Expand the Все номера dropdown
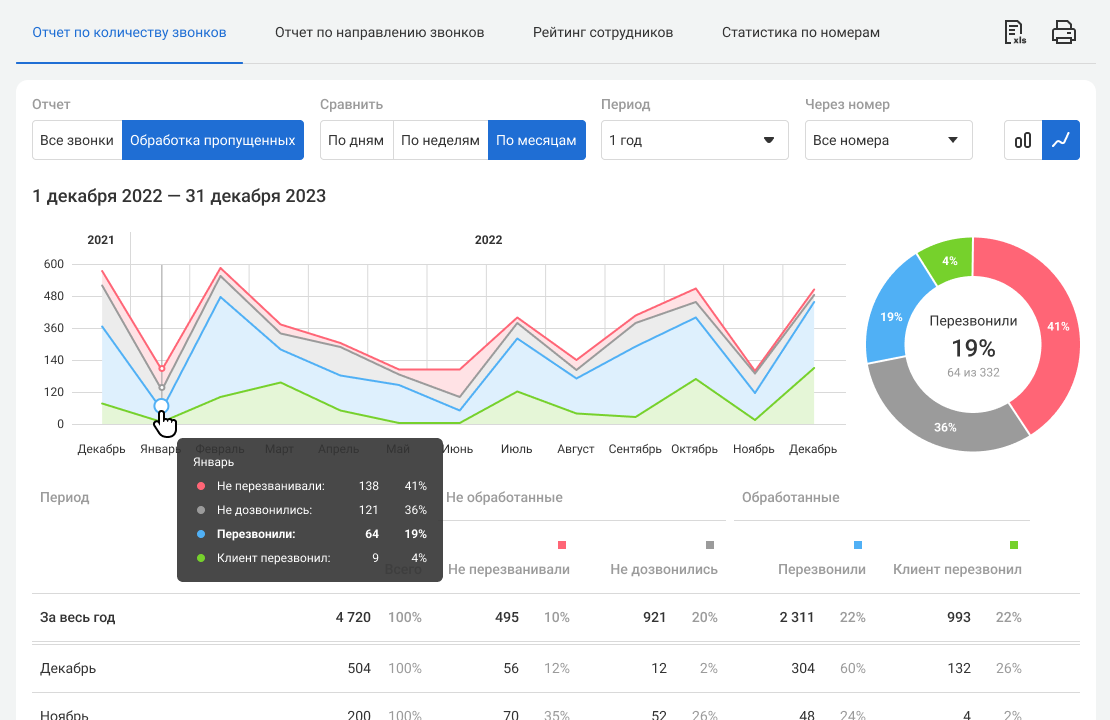 [x=888, y=141]
